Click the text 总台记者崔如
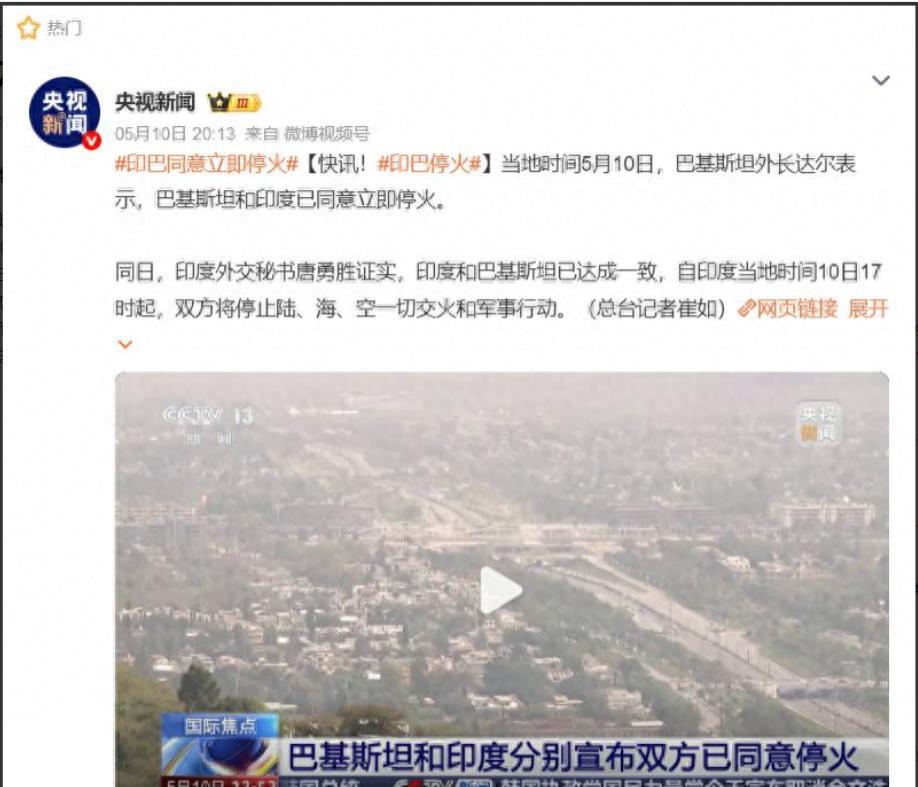This screenshot has height=787, width=918. click(x=656, y=308)
